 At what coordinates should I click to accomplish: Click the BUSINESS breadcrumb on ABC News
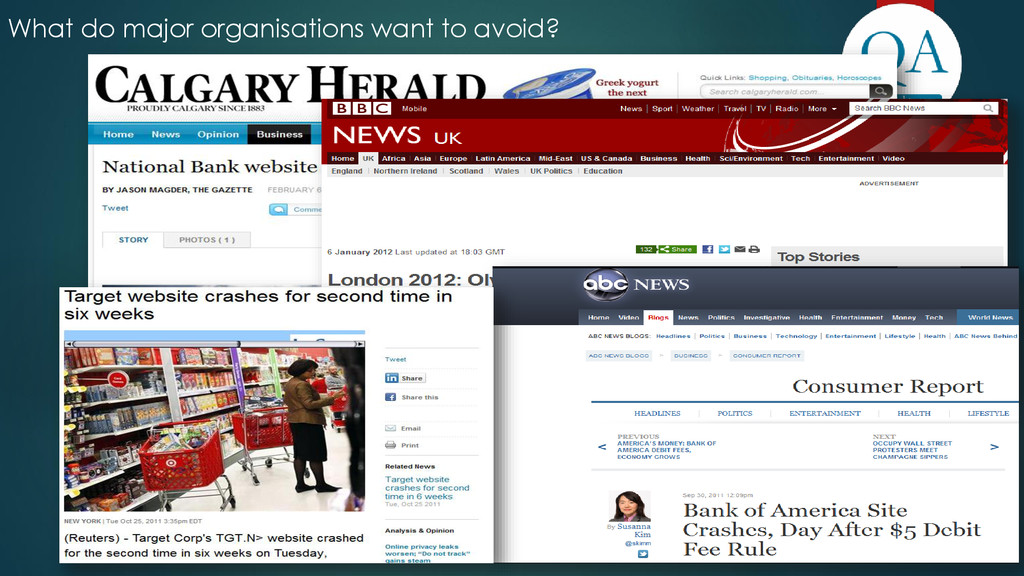690,356
